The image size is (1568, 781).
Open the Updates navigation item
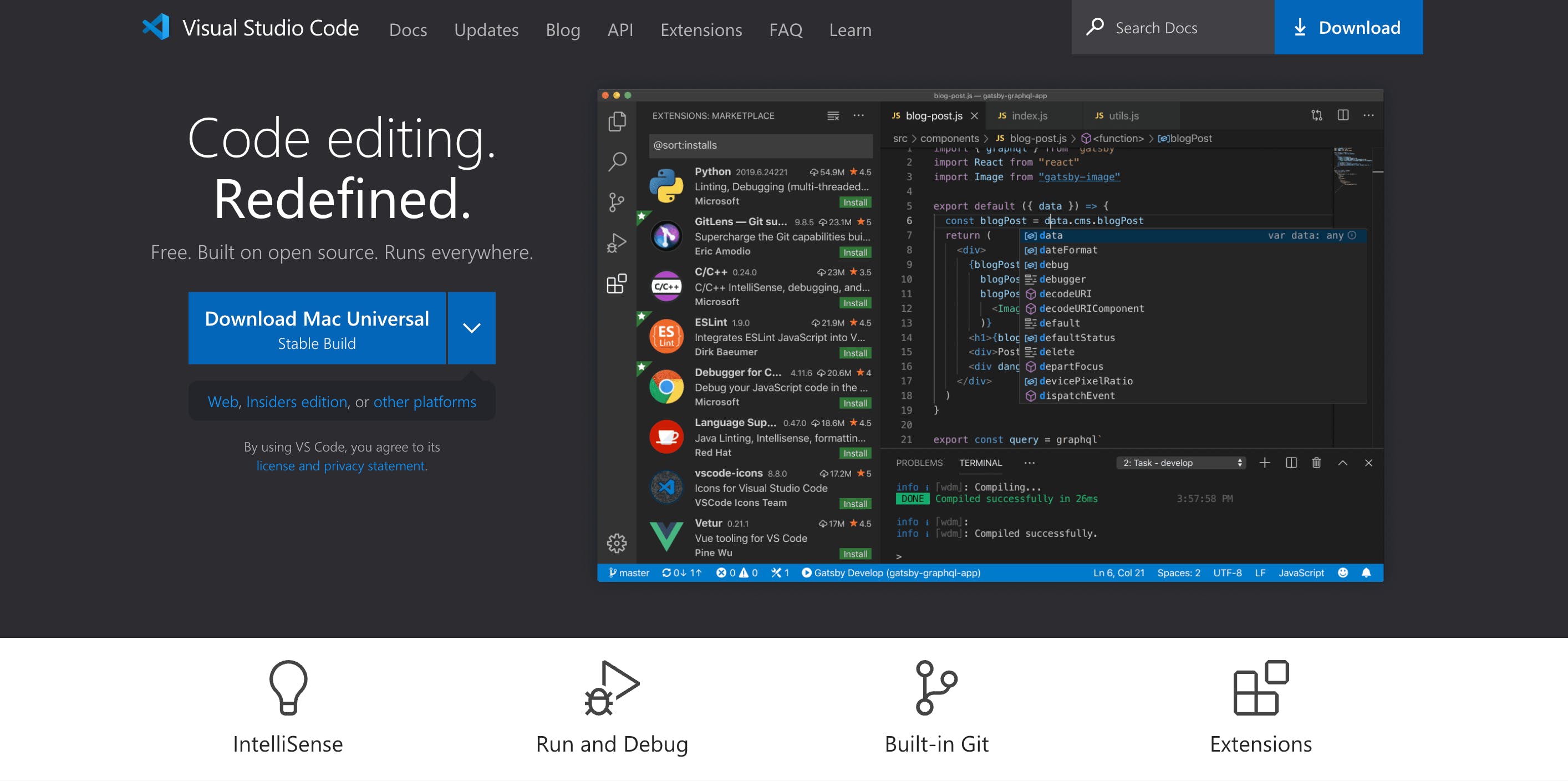[x=486, y=29]
